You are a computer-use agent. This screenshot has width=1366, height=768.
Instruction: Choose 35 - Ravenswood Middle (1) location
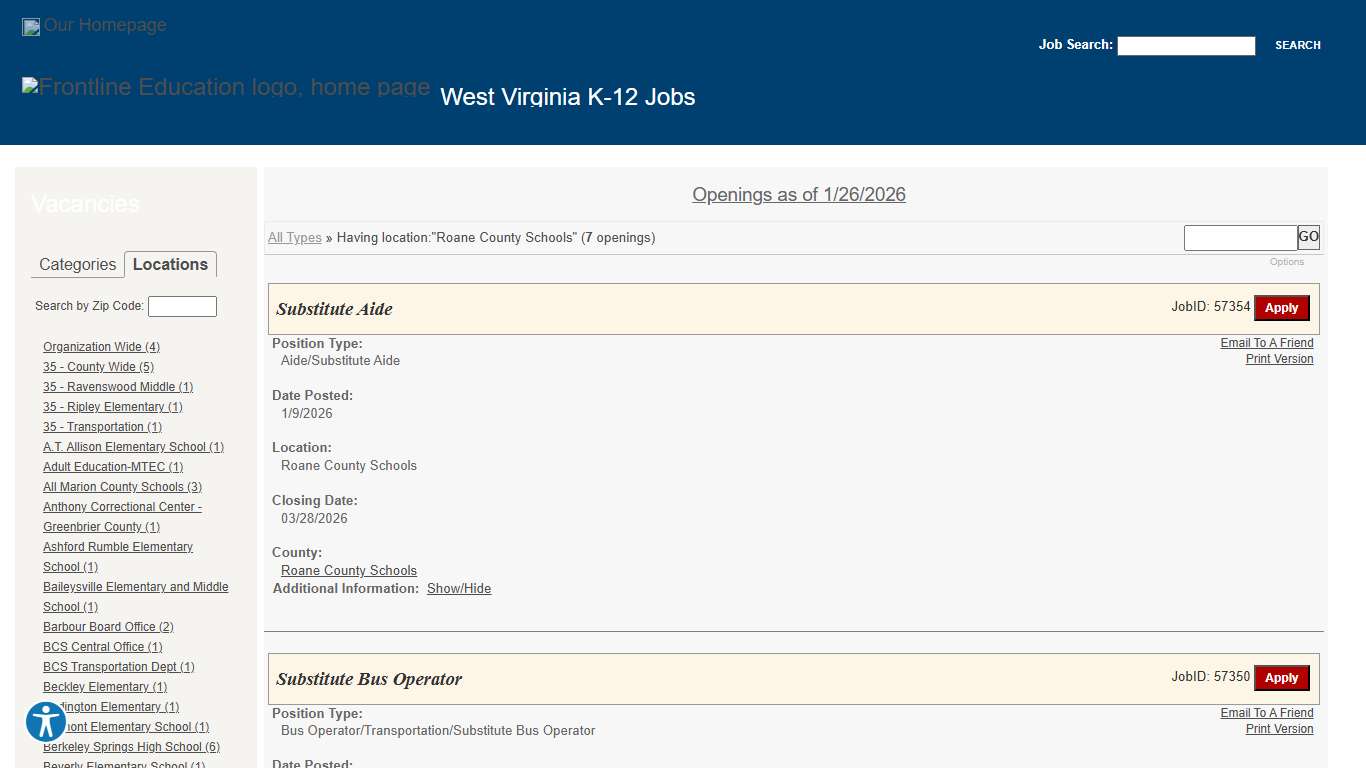click(118, 387)
